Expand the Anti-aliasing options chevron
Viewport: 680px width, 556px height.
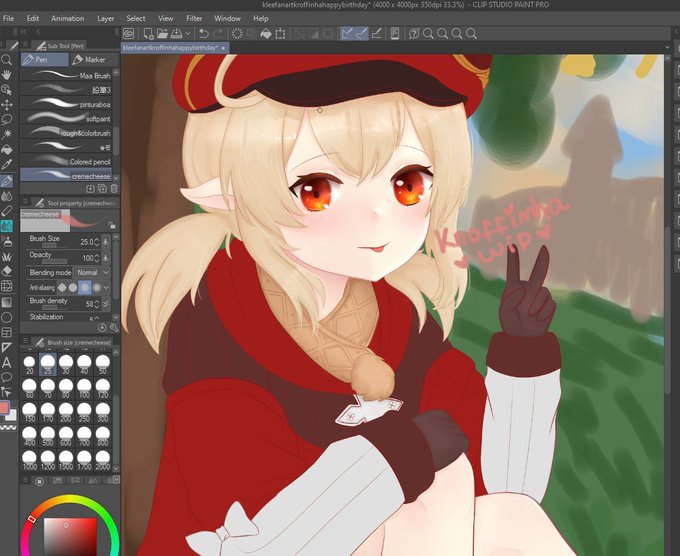pyautogui.click(x=106, y=288)
